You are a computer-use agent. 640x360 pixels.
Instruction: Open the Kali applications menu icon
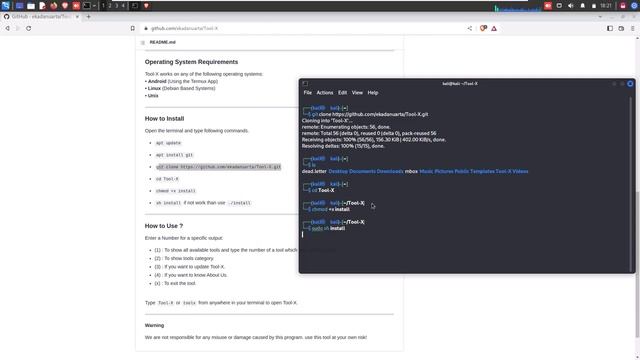tap(5, 6)
